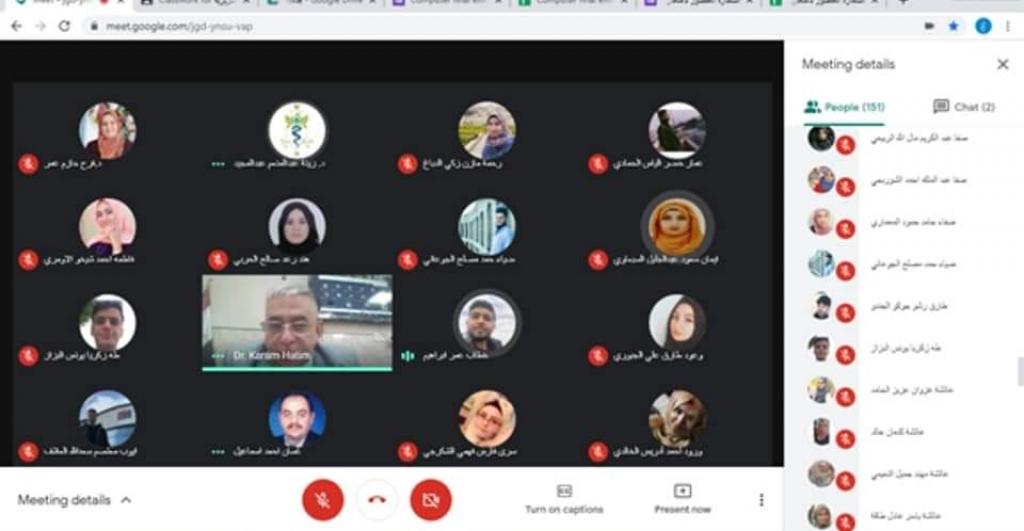
Task: Click Present now screen share icon
Action: pyautogui.click(x=682, y=500)
